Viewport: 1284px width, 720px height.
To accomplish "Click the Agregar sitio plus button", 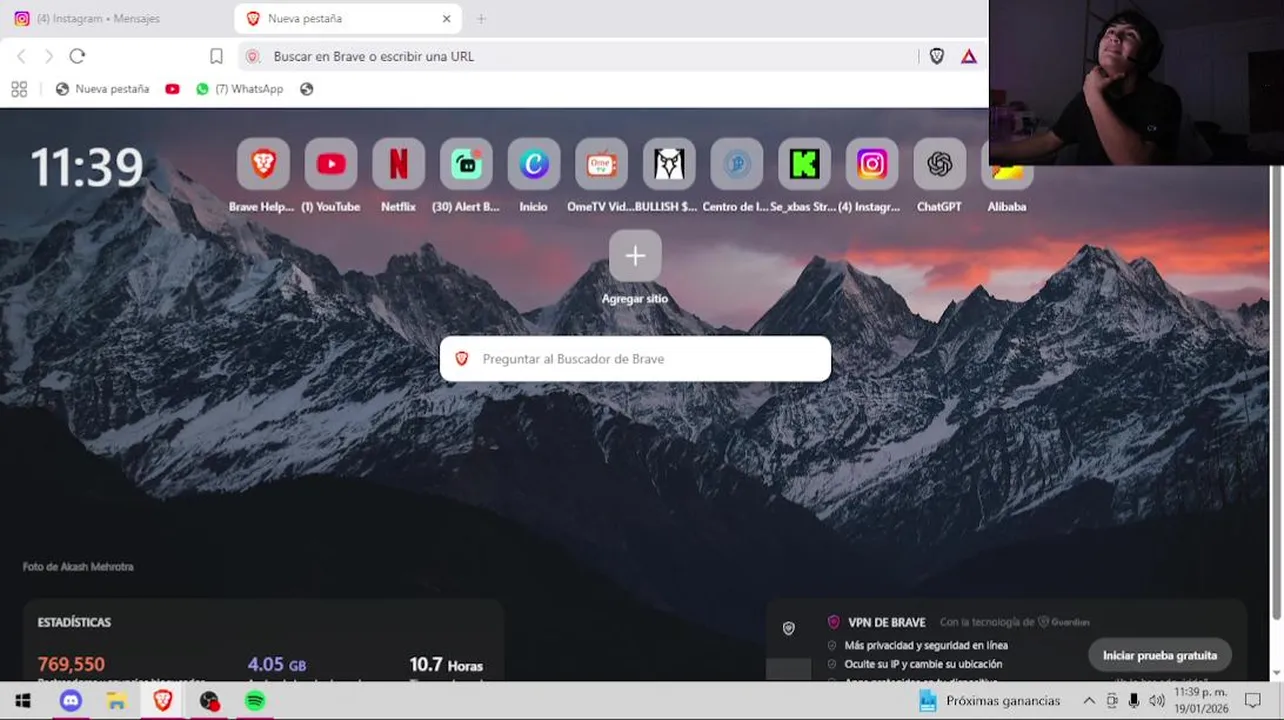I will [635, 256].
